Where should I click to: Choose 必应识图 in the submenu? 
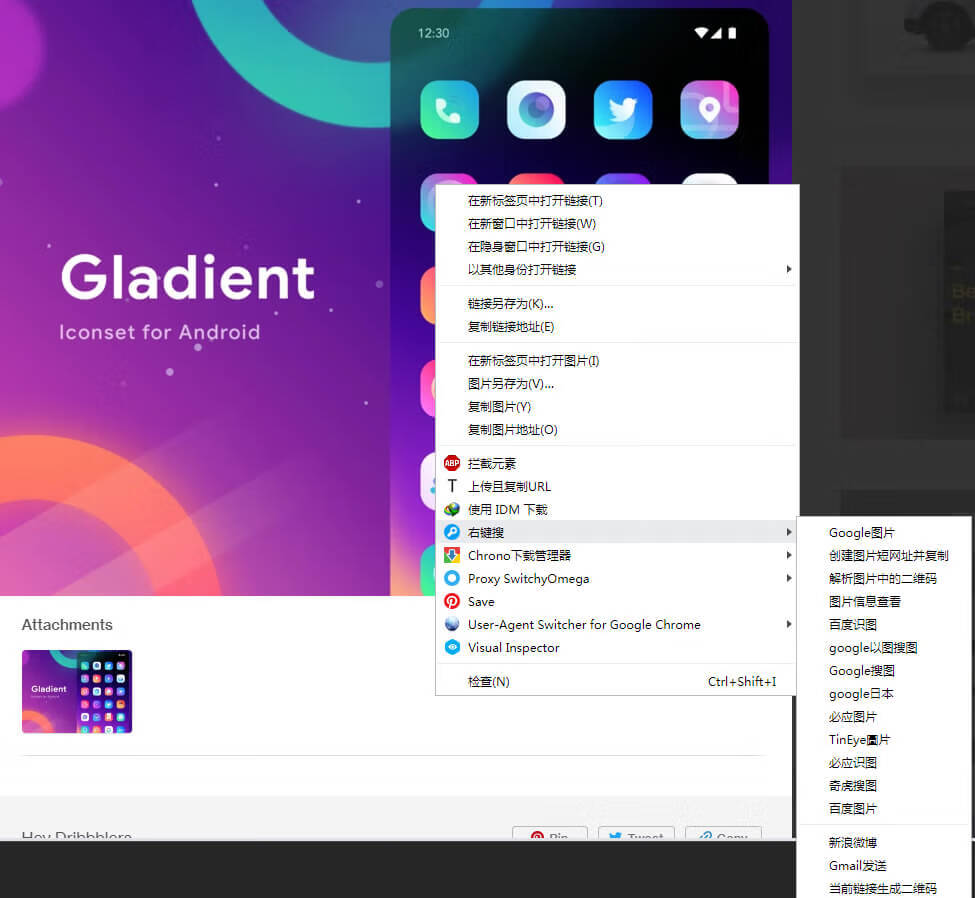884,763
